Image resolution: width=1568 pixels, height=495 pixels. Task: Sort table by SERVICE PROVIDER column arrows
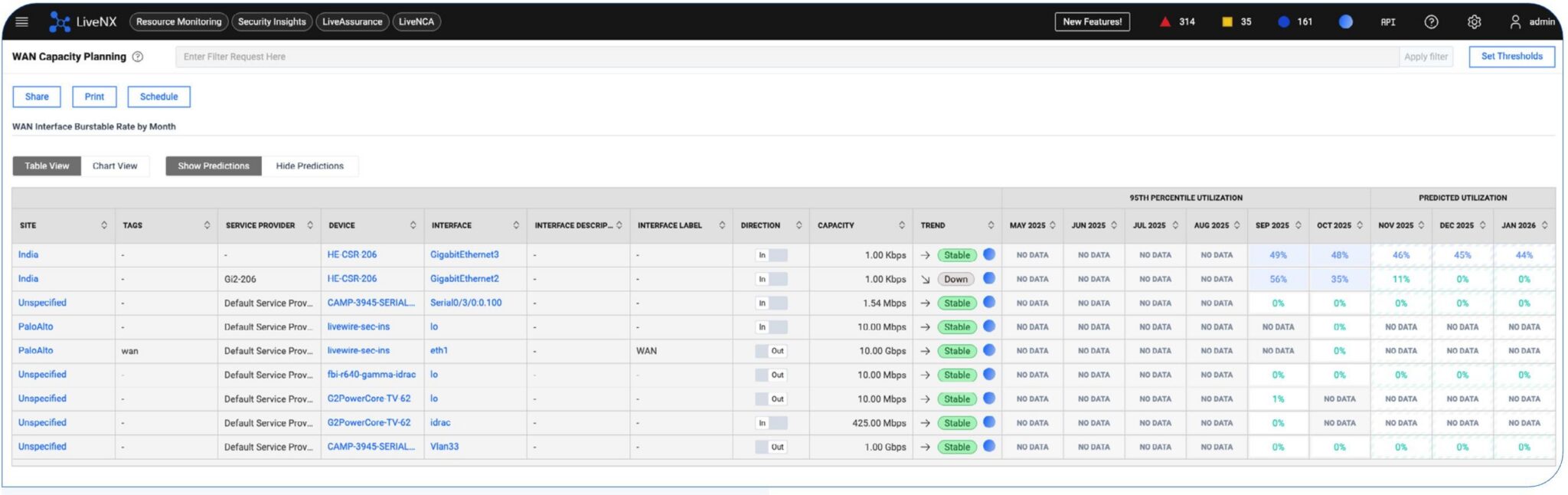[310, 225]
